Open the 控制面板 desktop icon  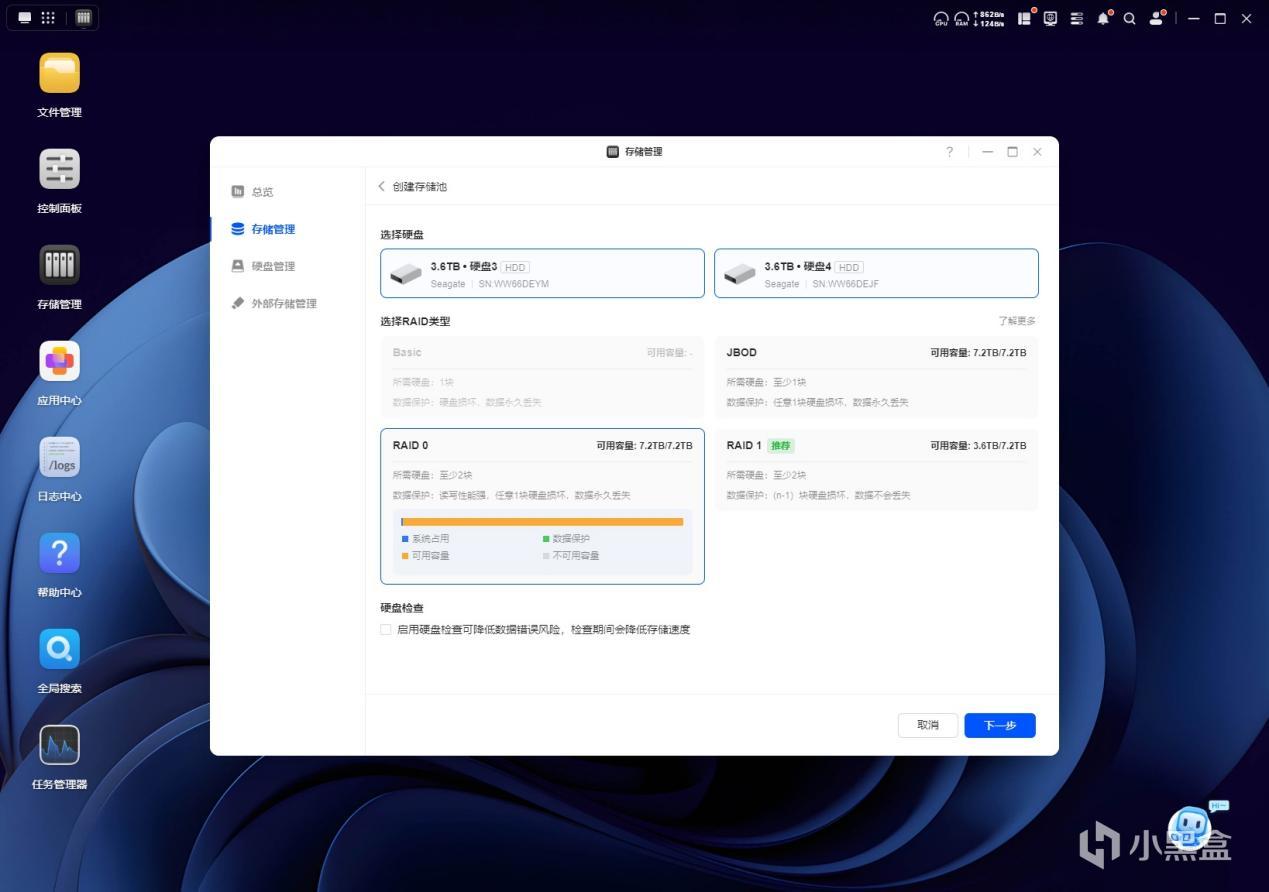tap(59, 169)
